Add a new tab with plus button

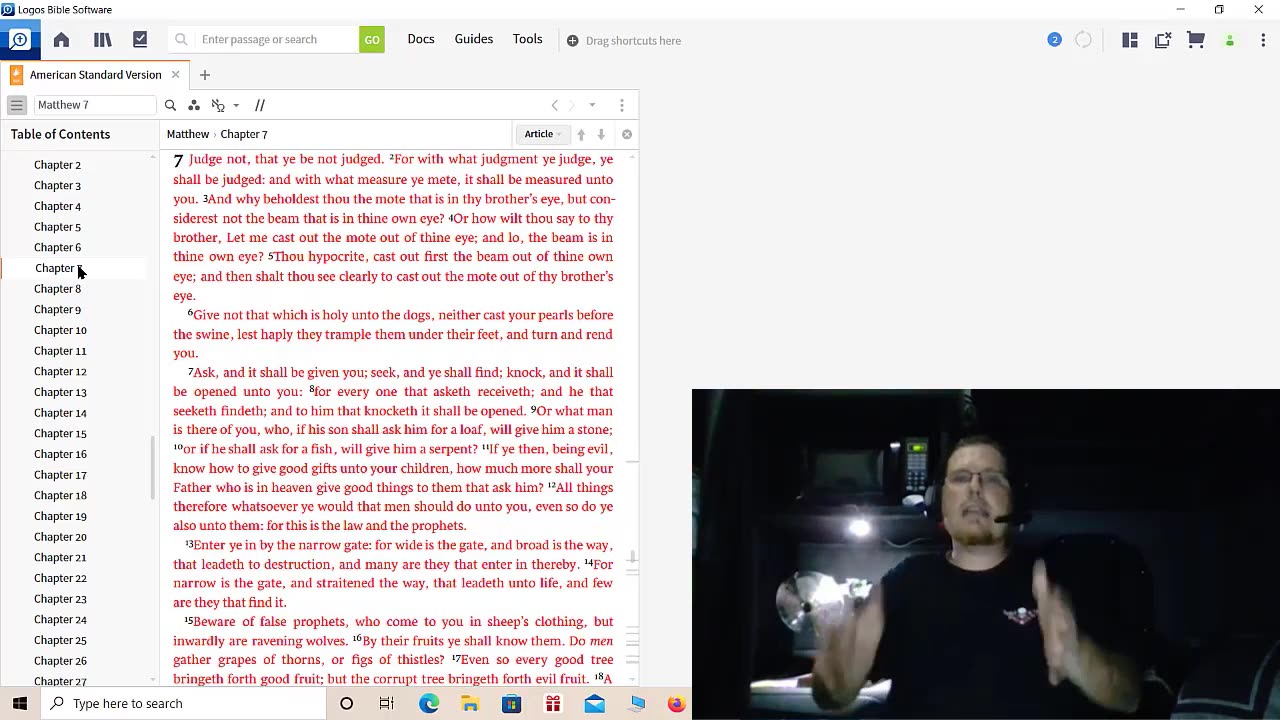pos(205,75)
